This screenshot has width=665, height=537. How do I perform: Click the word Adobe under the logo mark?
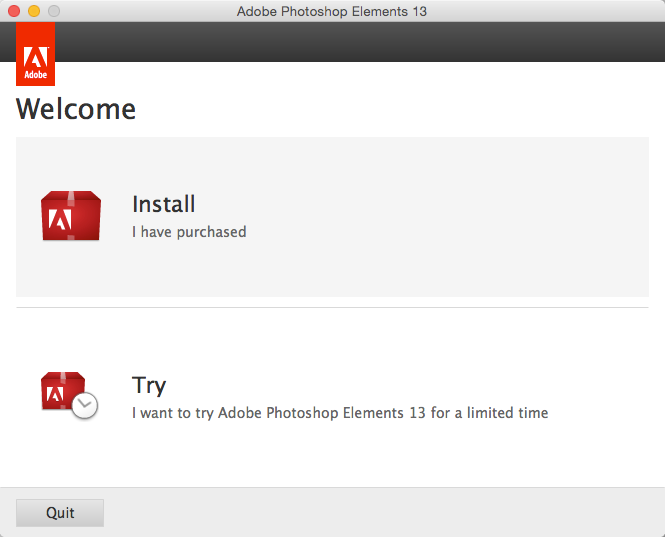[x=36, y=74]
